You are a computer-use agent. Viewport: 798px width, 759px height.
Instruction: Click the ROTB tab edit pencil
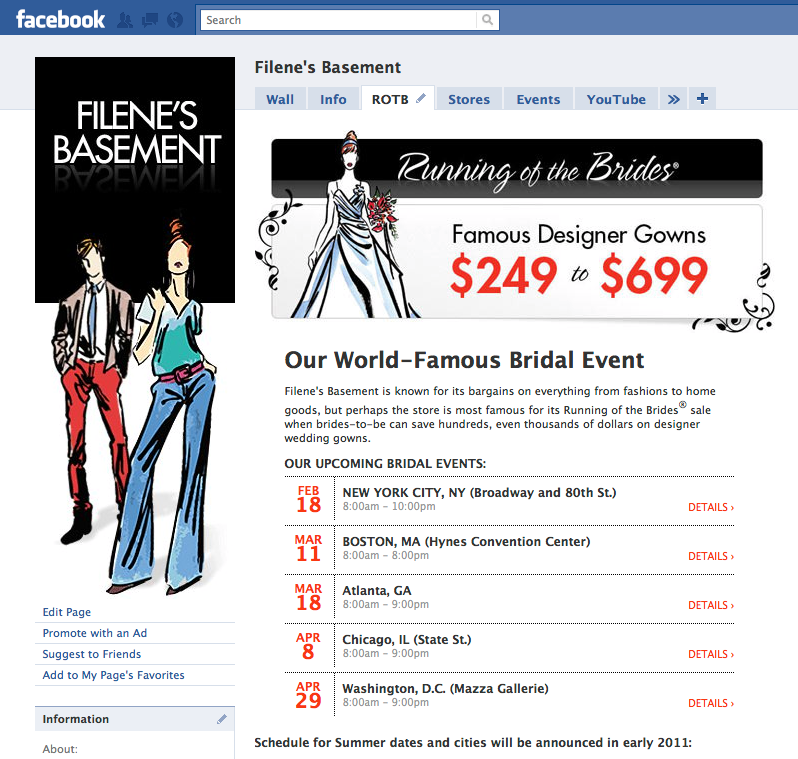pyautogui.click(x=420, y=99)
